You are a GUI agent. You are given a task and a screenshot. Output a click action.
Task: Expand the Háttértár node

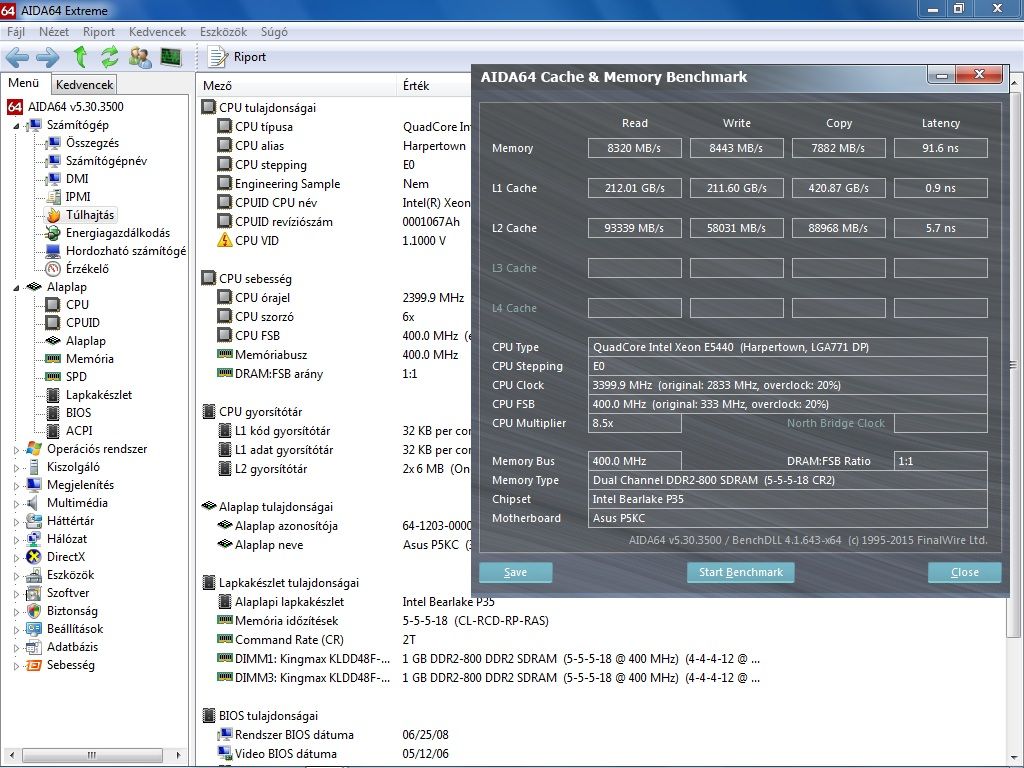coord(16,521)
